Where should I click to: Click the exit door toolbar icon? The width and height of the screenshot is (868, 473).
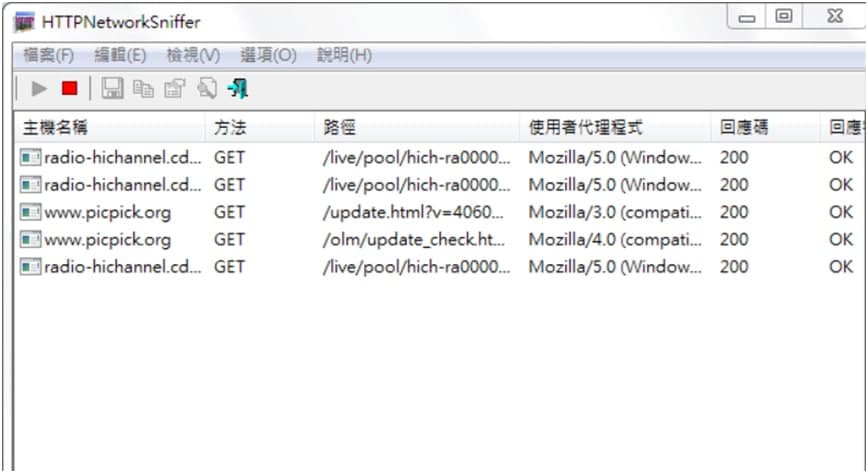click(238, 89)
